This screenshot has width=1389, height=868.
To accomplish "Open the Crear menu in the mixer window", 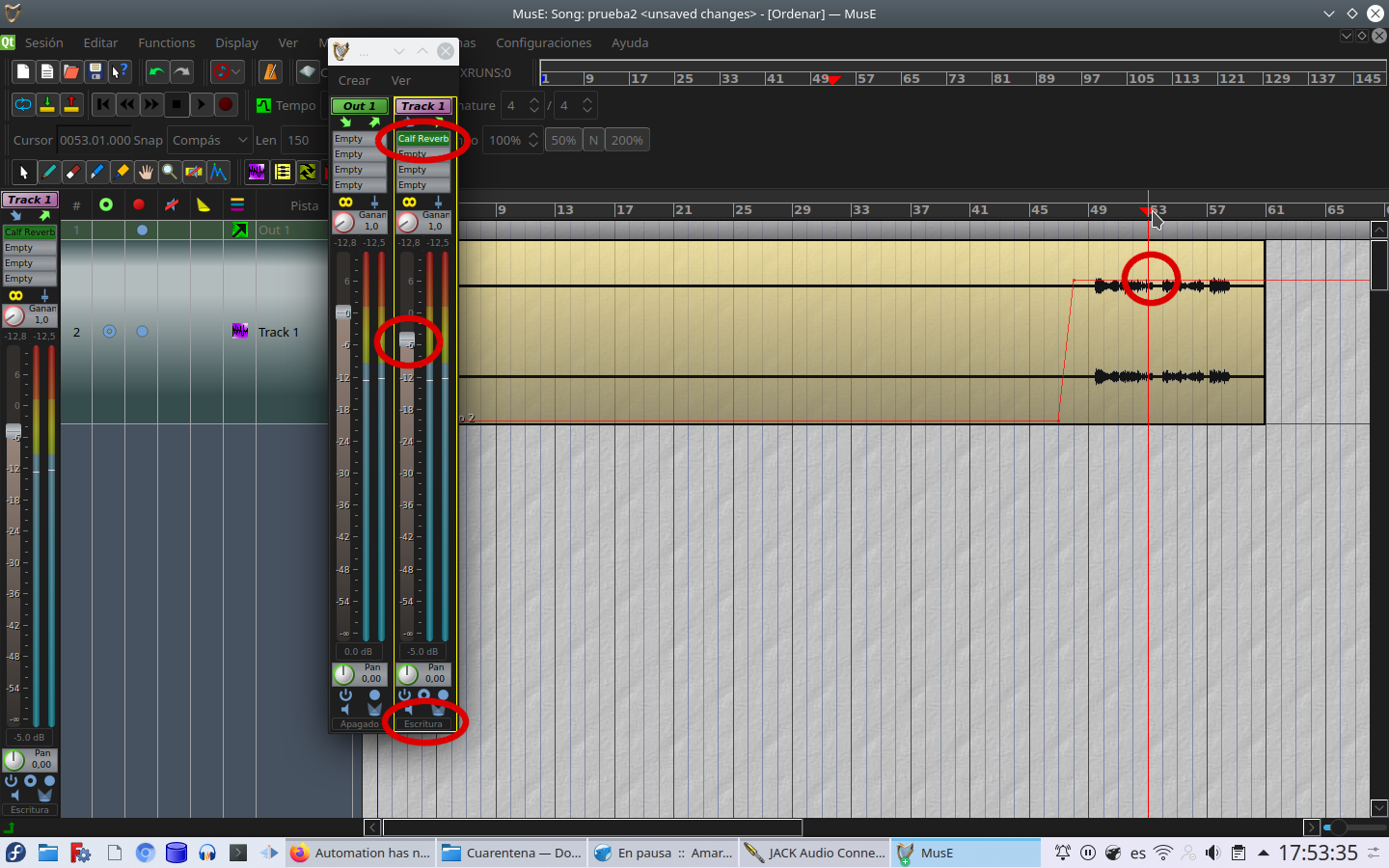I will pos(353,80).
